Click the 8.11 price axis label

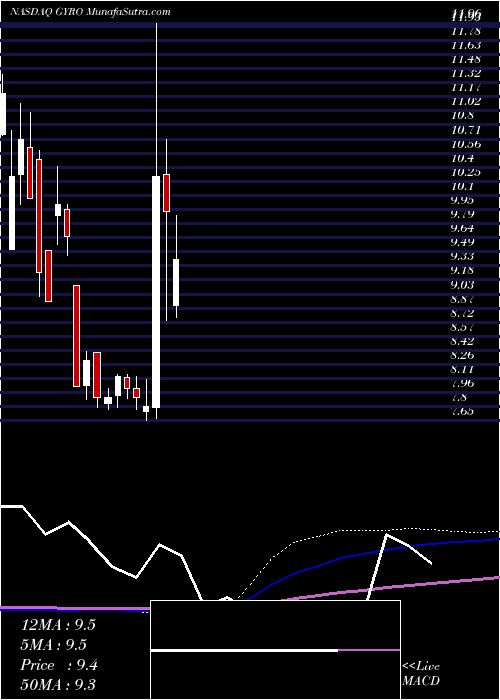(462, 370)
